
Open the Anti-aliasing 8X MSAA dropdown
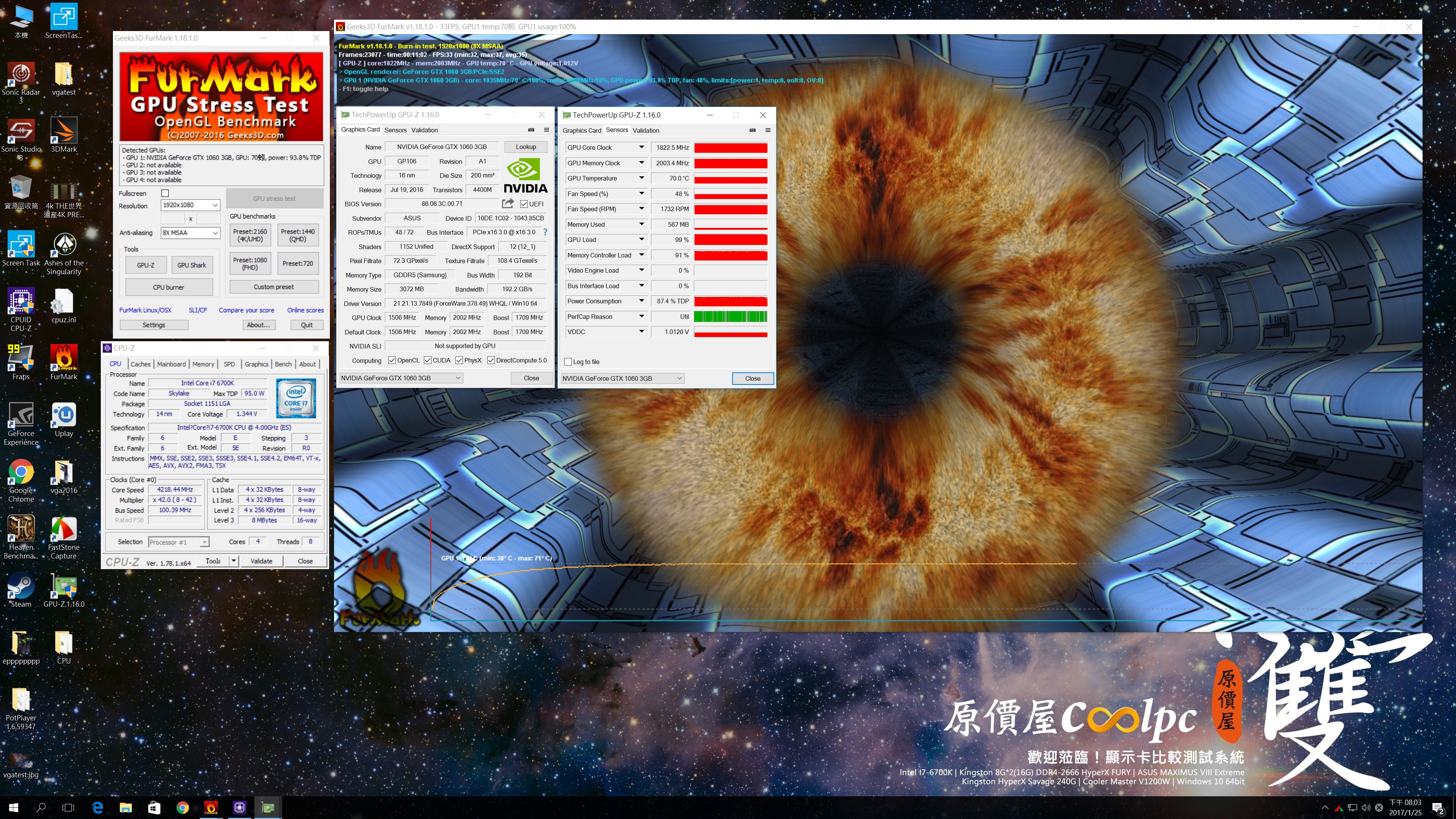point(190,233)
